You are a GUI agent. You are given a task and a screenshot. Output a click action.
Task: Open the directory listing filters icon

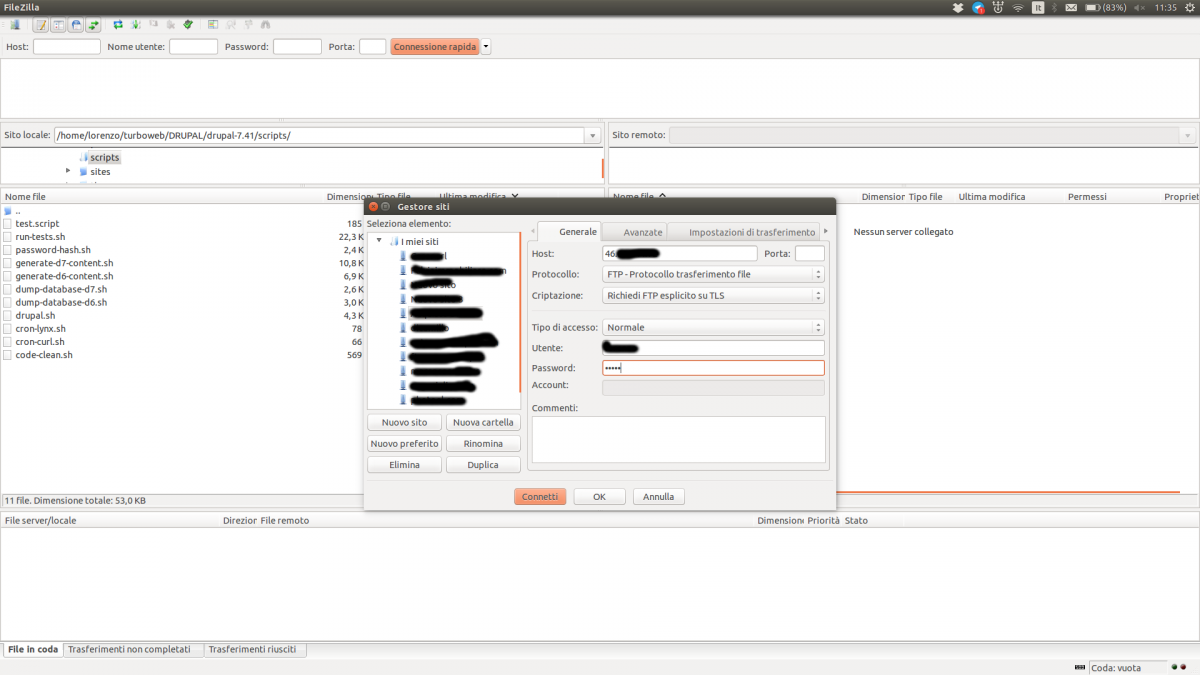point(213,24)
